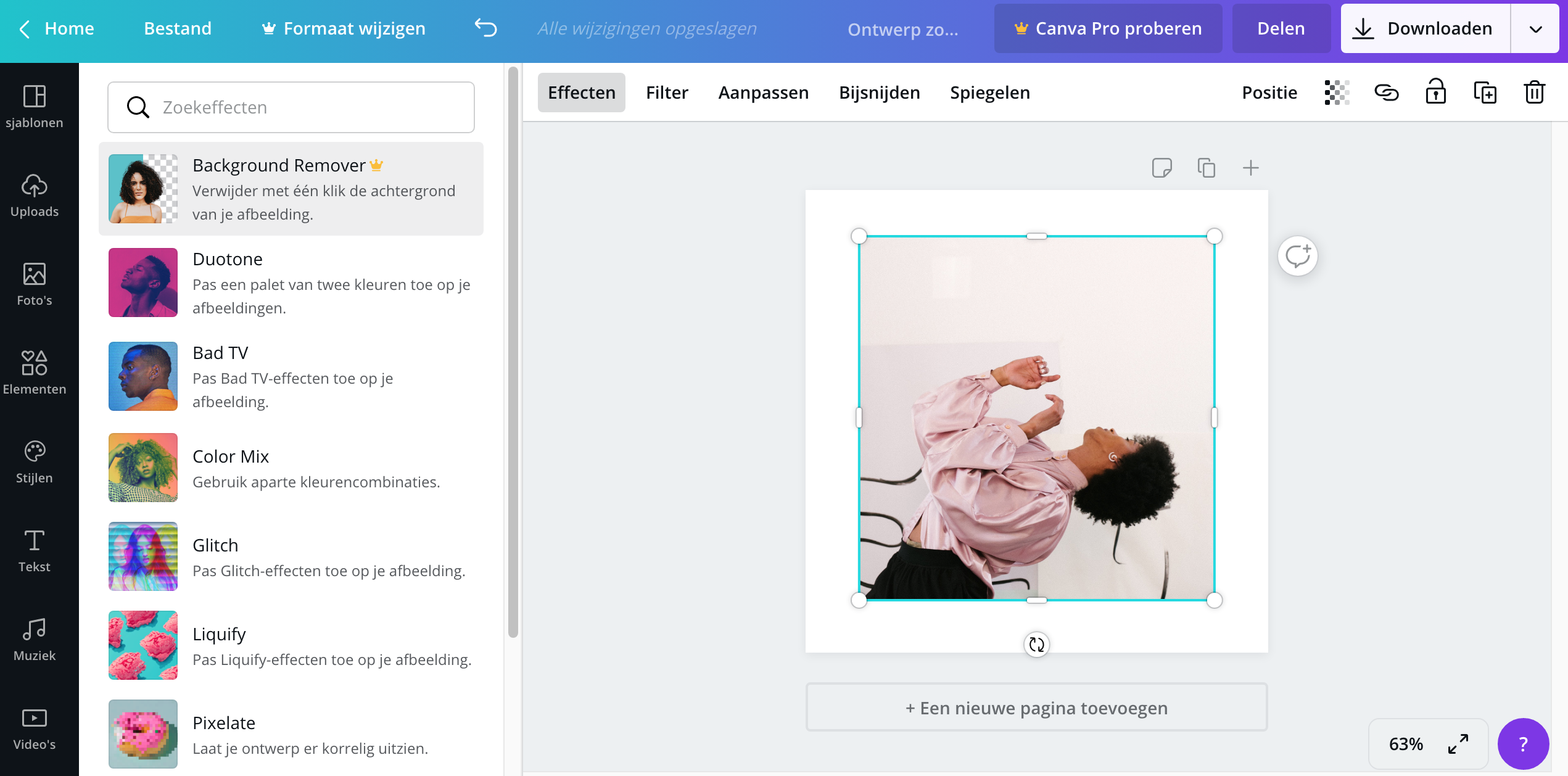Viewport: 1568px width, 776px height.
Task: Click the rotate handle below the image
Action: pos(1036,645)
